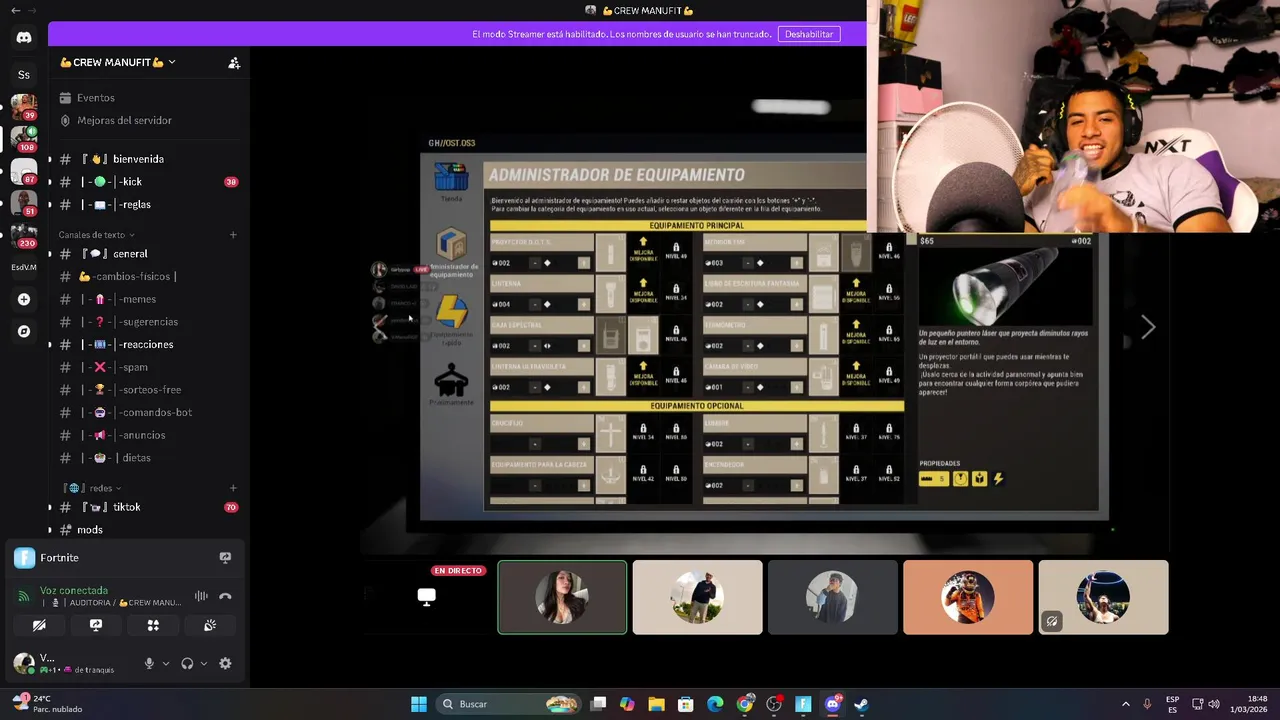
Task: Open the mods channel
Action: [x=148, y=530]
